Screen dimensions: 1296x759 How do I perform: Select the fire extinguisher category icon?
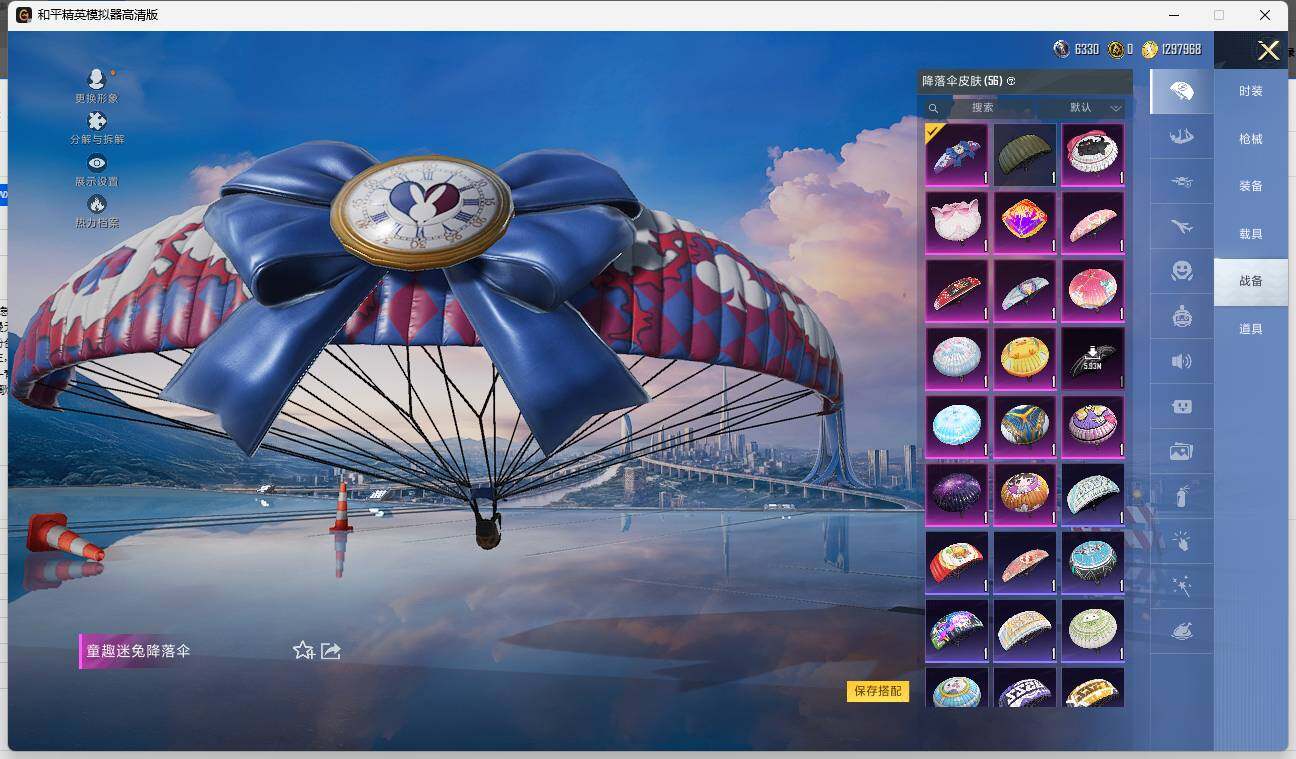coord(1181,497)
